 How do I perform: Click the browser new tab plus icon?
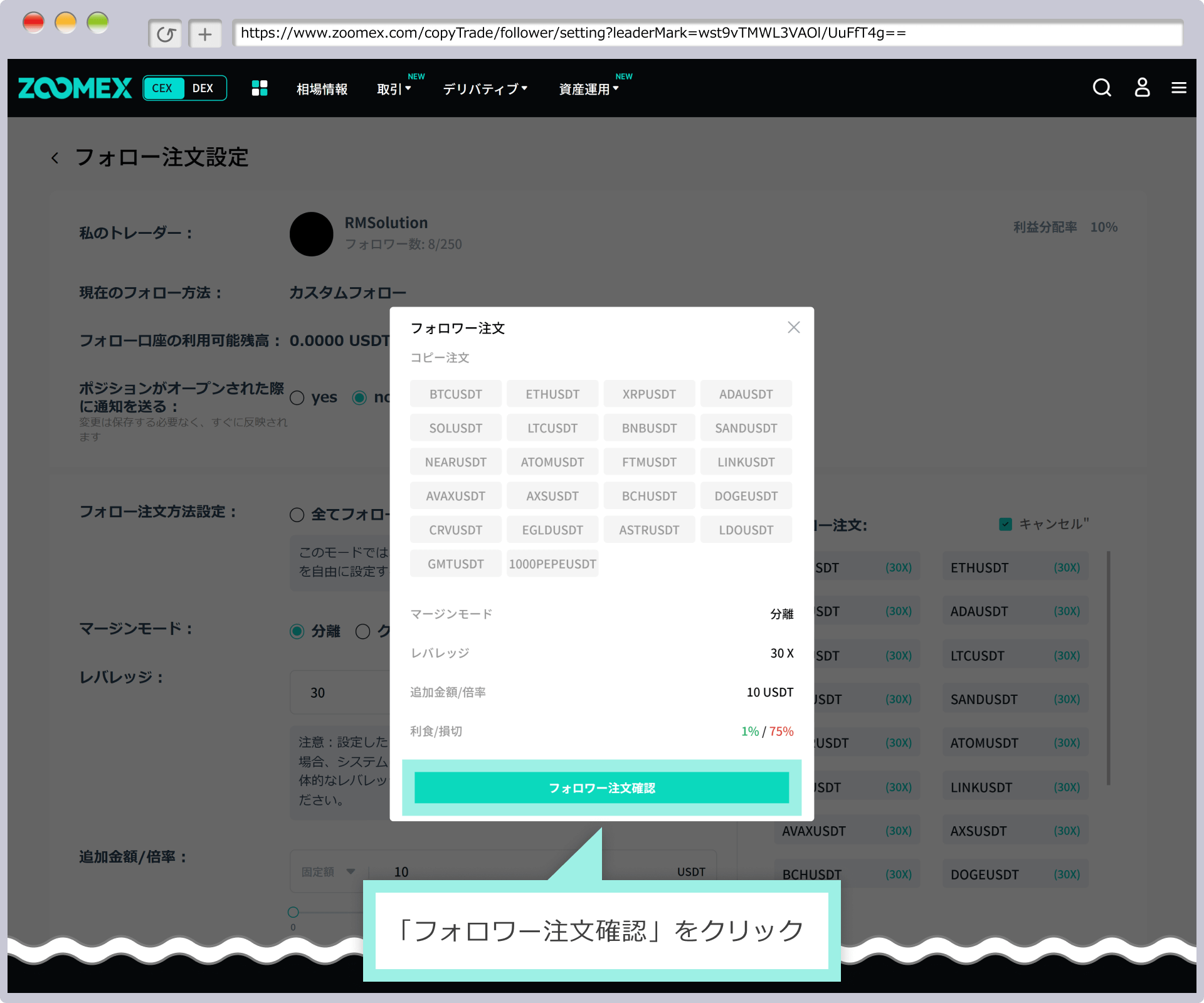tap(205, 34)
